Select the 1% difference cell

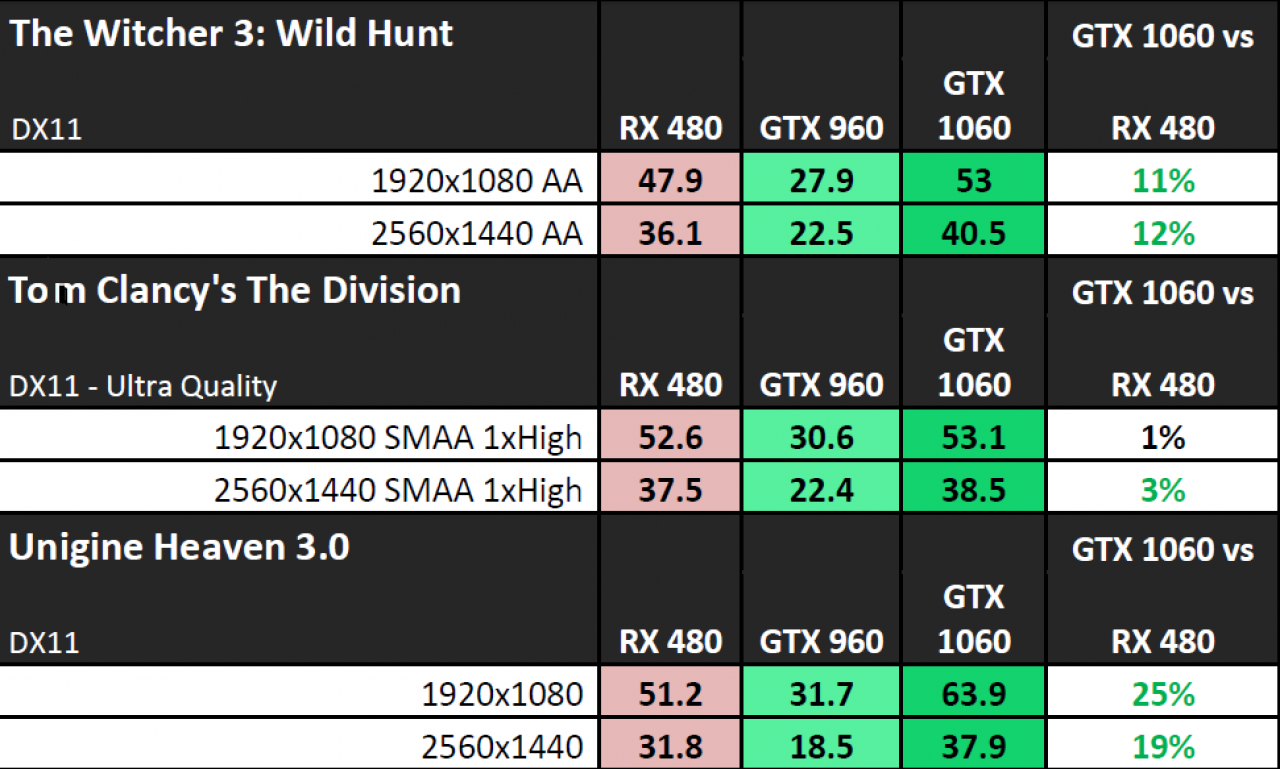click(1163, 437)
